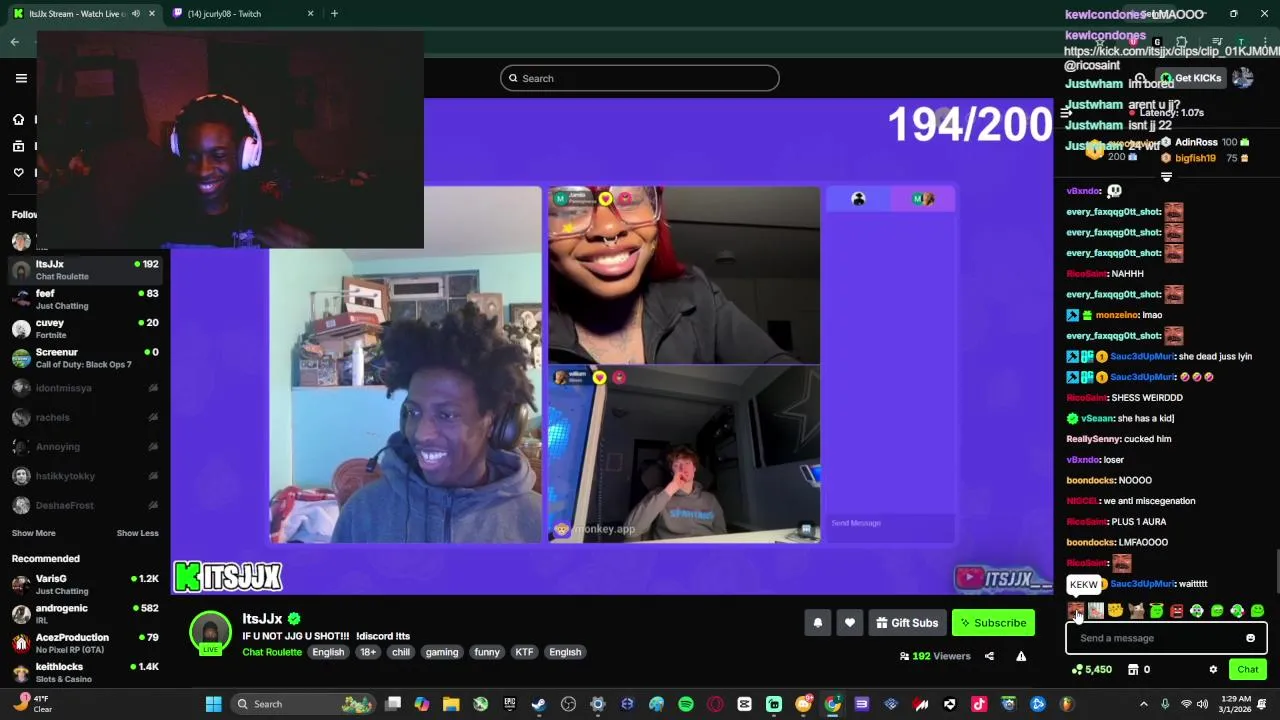The height and width of the screenshot is (720, 1280).
Task: Mute audio on the ItsJJx Stream tab
Action: pos(136,14)
